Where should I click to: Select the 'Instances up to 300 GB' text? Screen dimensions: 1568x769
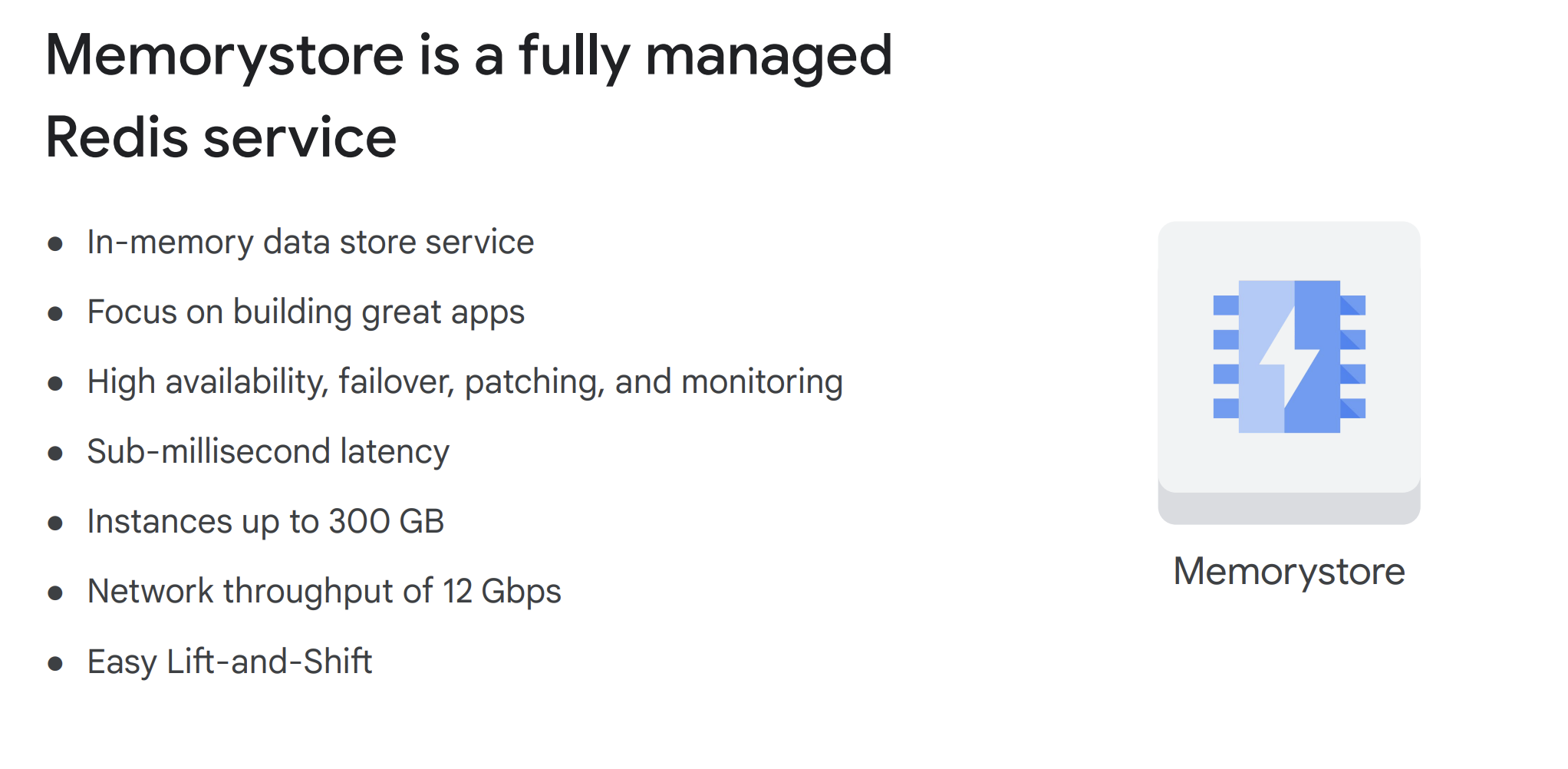point(265,522)
